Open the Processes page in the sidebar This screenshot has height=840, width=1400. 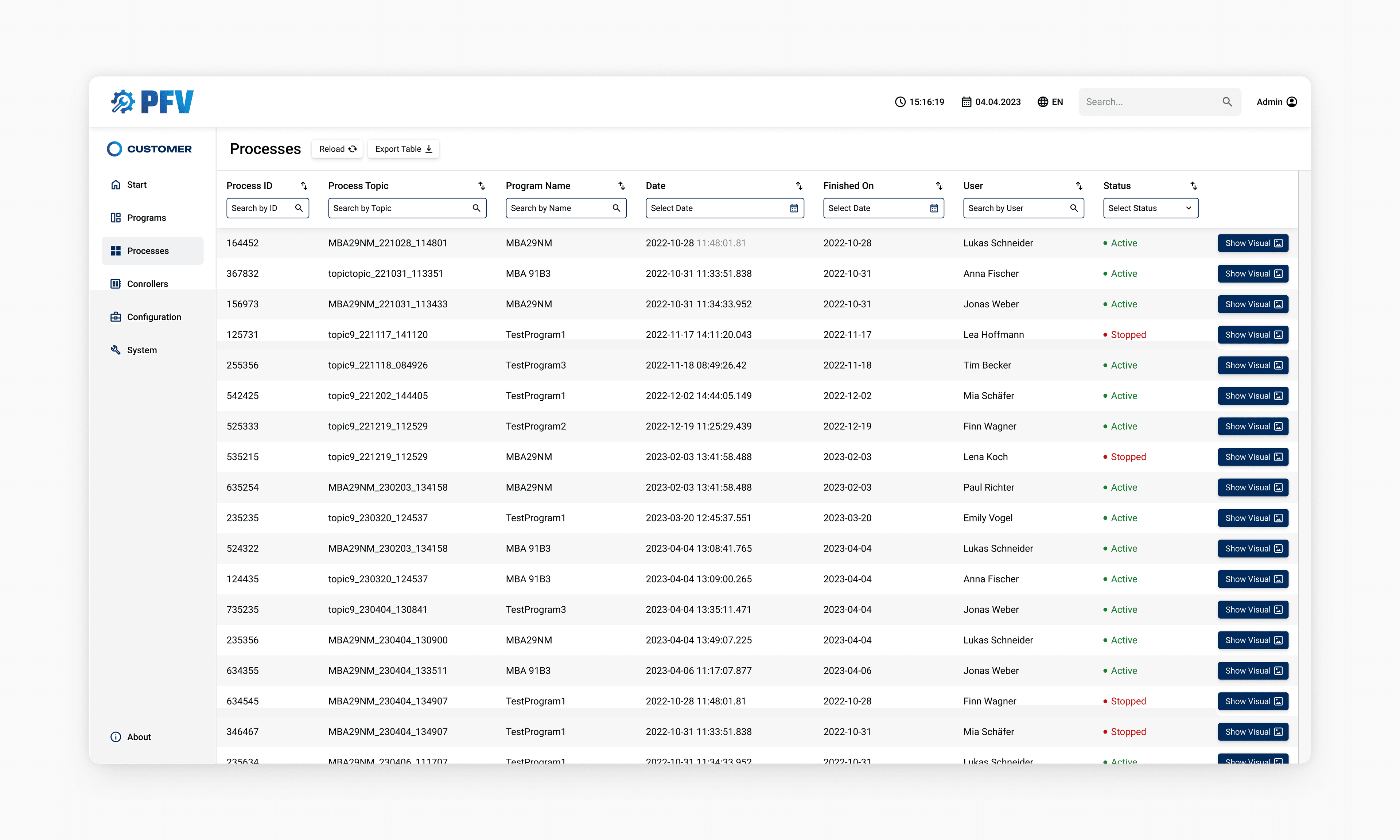pos(152,251)
